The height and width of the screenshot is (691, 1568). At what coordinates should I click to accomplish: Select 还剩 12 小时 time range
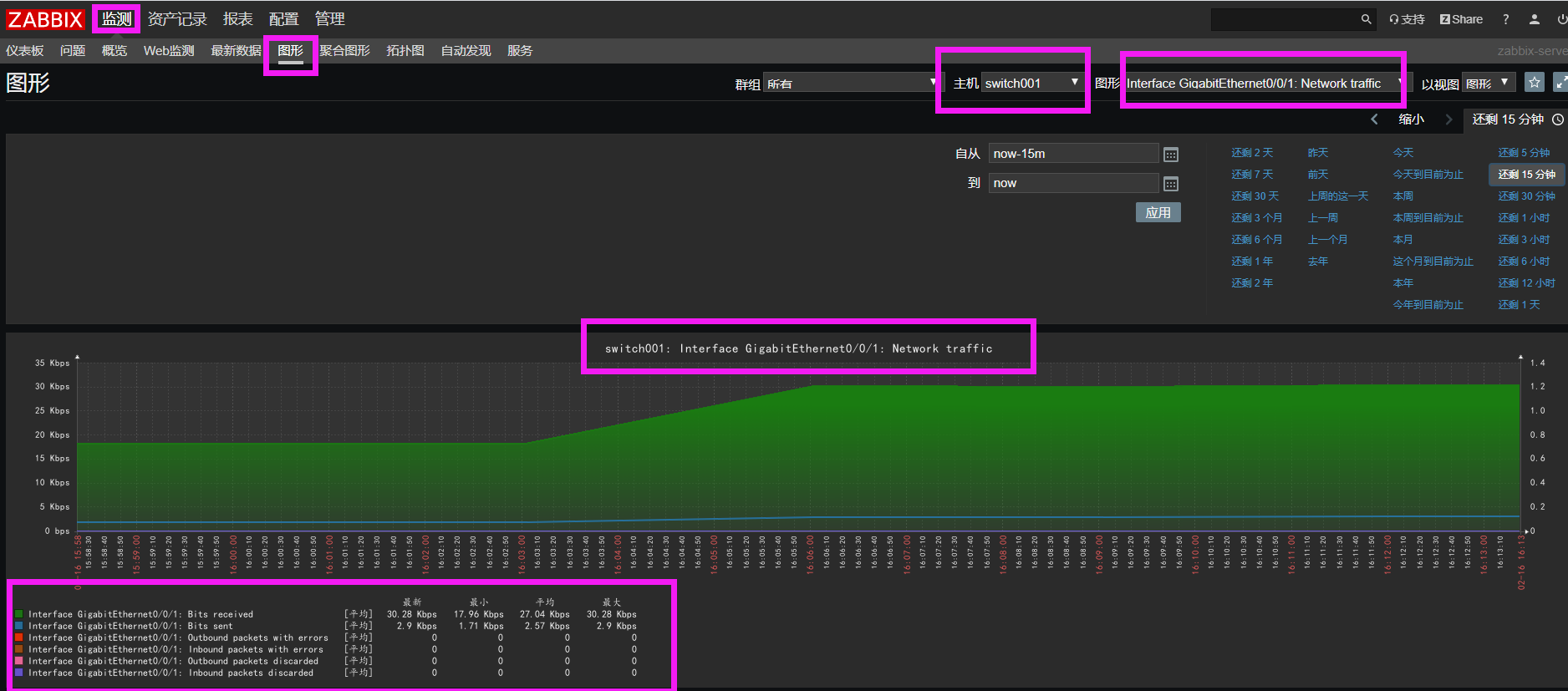(1526, 283)
